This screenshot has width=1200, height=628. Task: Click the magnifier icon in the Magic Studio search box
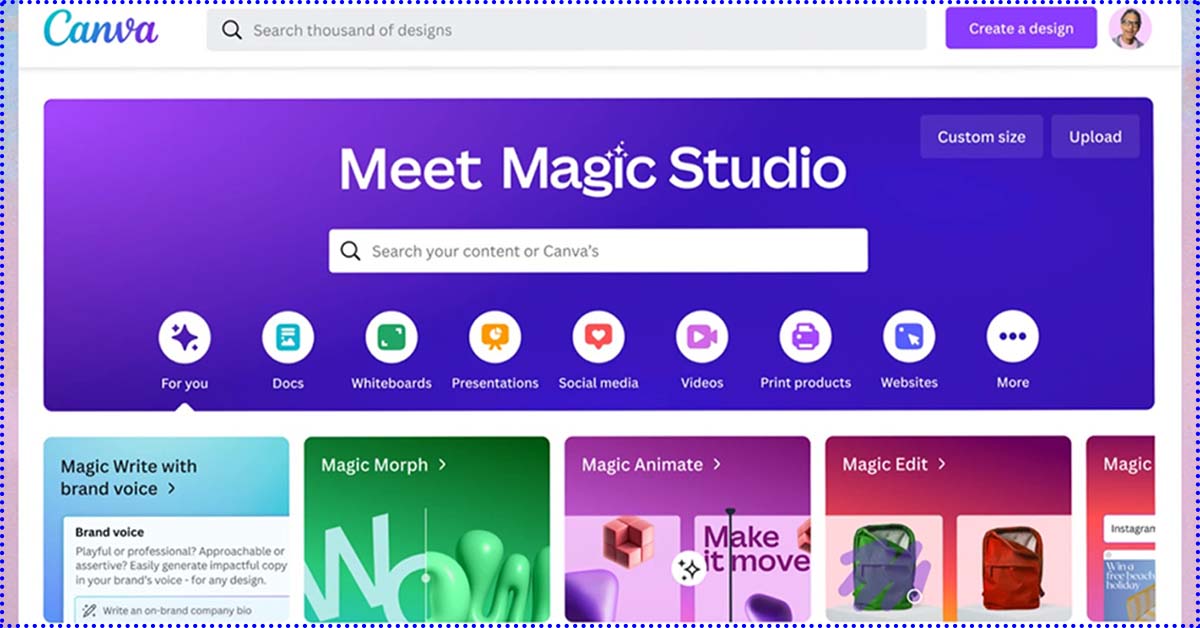tap(350, 251)
